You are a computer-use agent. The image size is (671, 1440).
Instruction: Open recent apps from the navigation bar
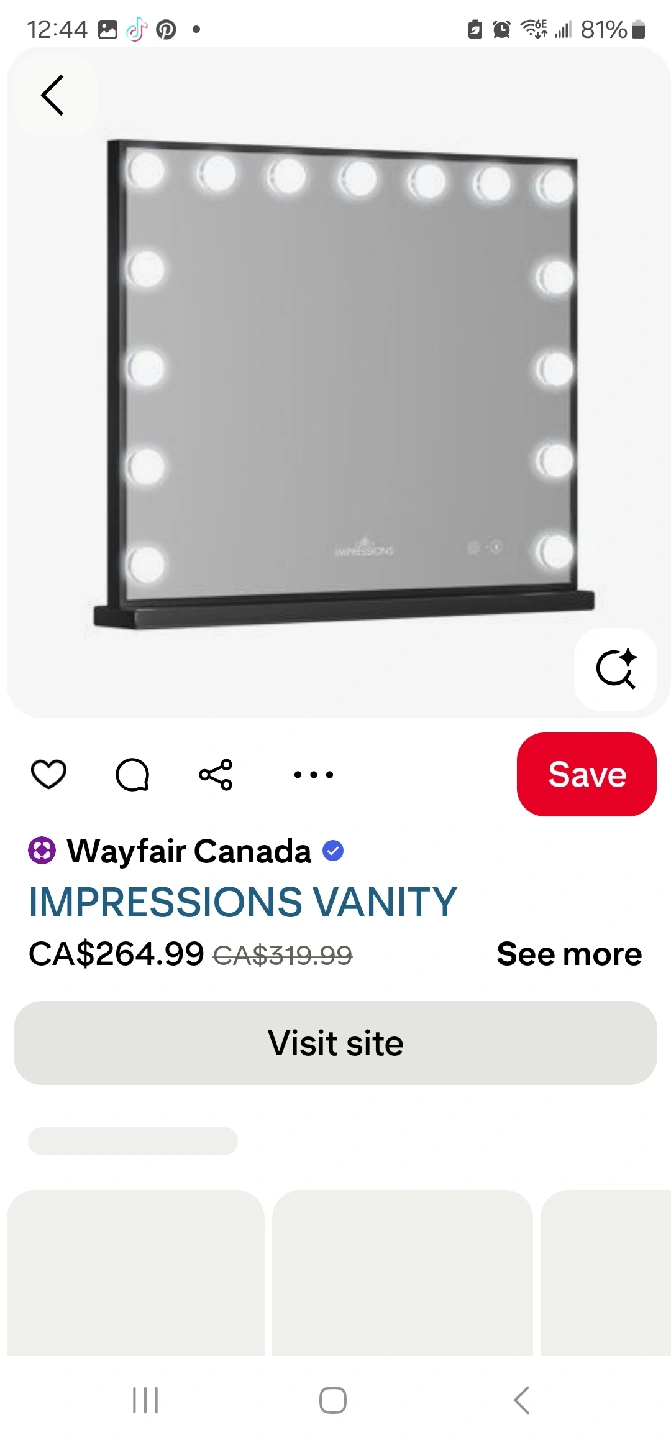[x=146, y=1400]
